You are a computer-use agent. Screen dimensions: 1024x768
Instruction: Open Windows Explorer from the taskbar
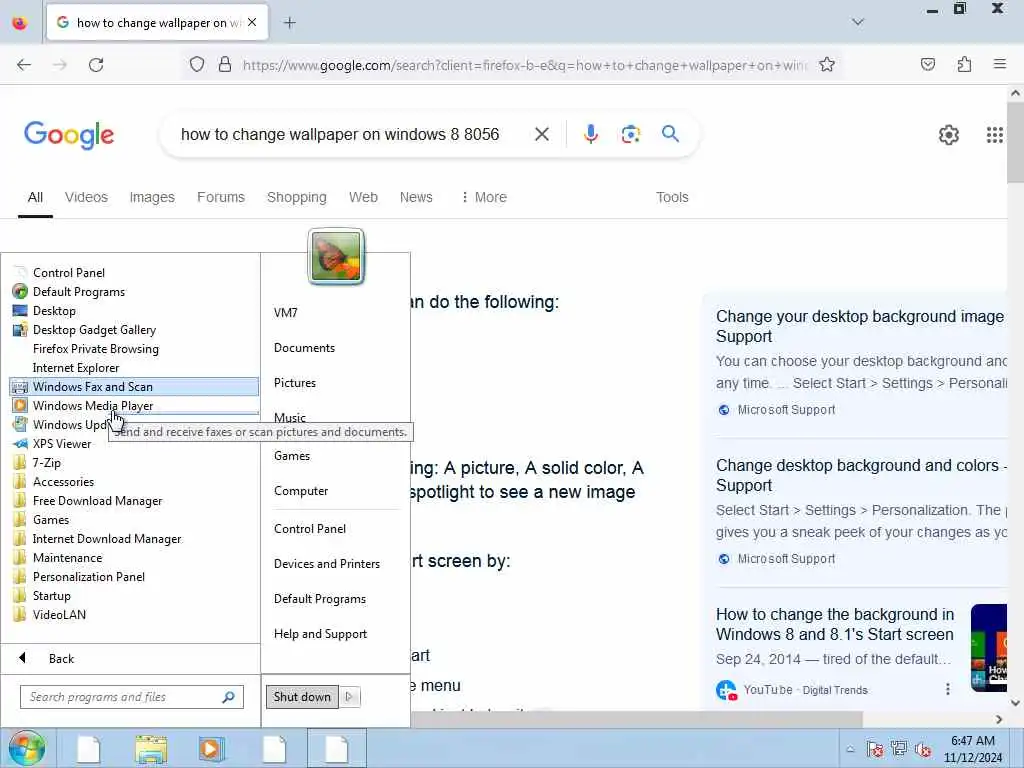pyautogui.click(x=151, y=749)
